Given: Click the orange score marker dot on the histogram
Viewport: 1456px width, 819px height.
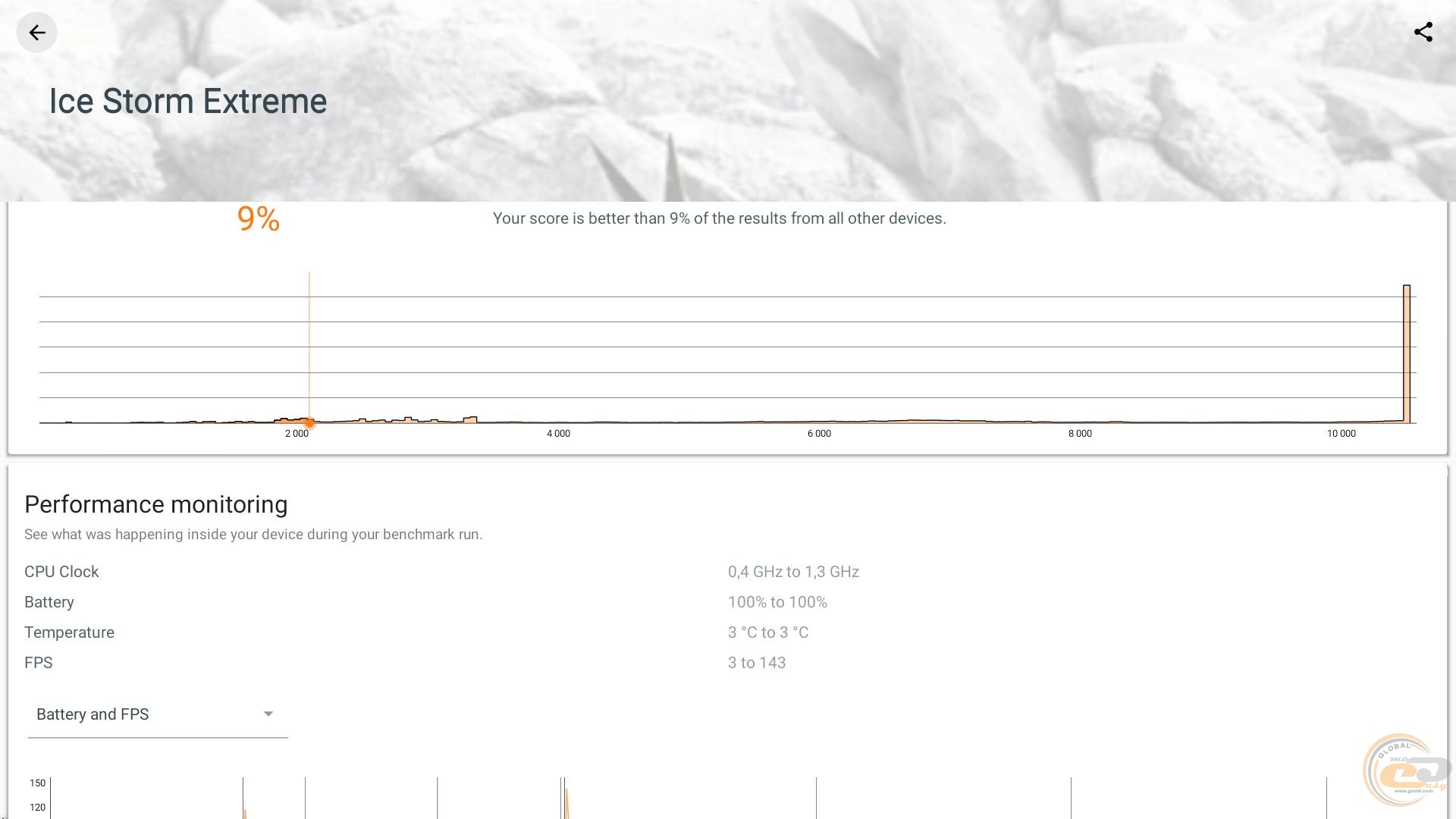Looking at the screenshot, I should click(309, 422).
